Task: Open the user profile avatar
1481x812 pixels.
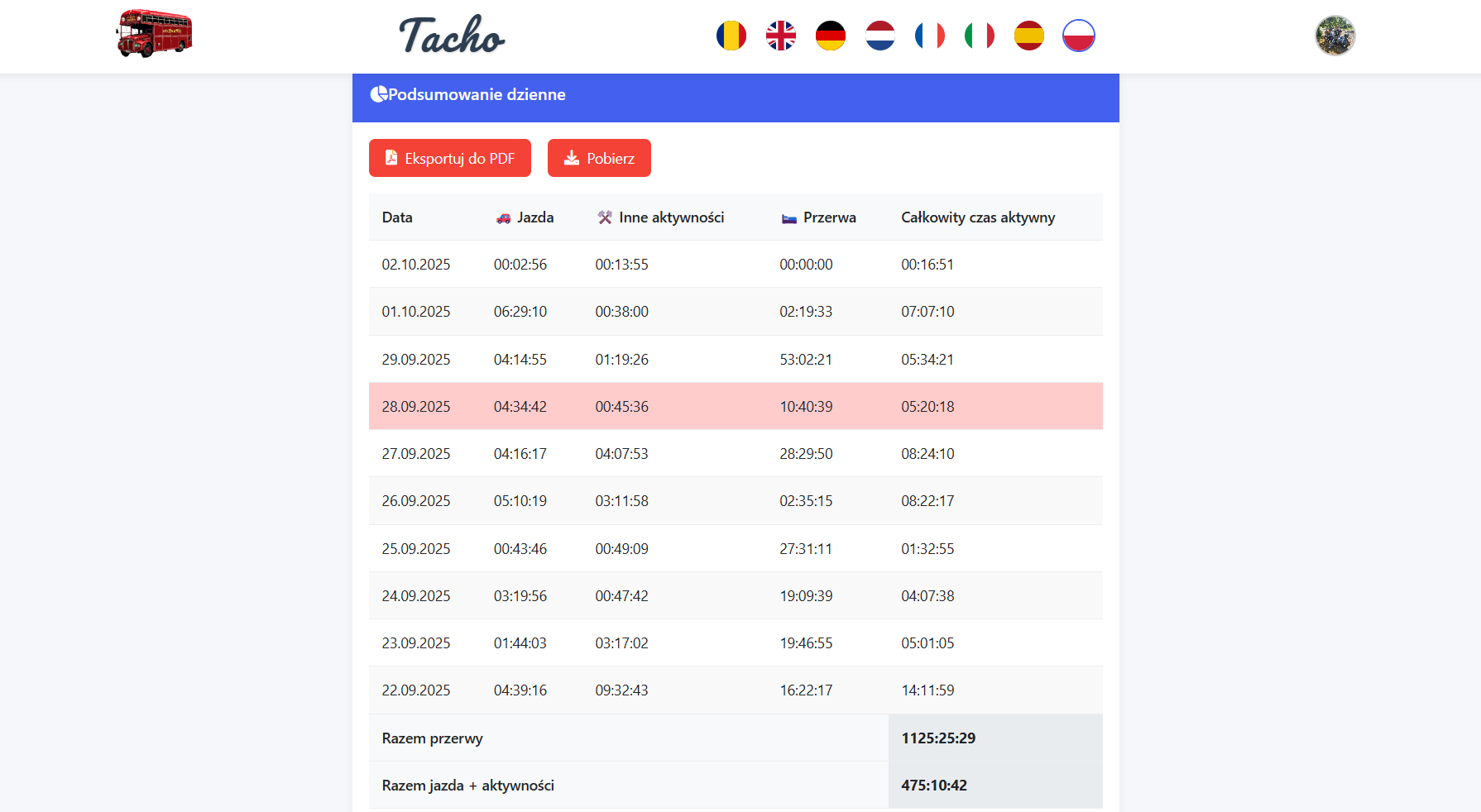Action: coord(1335,36)
